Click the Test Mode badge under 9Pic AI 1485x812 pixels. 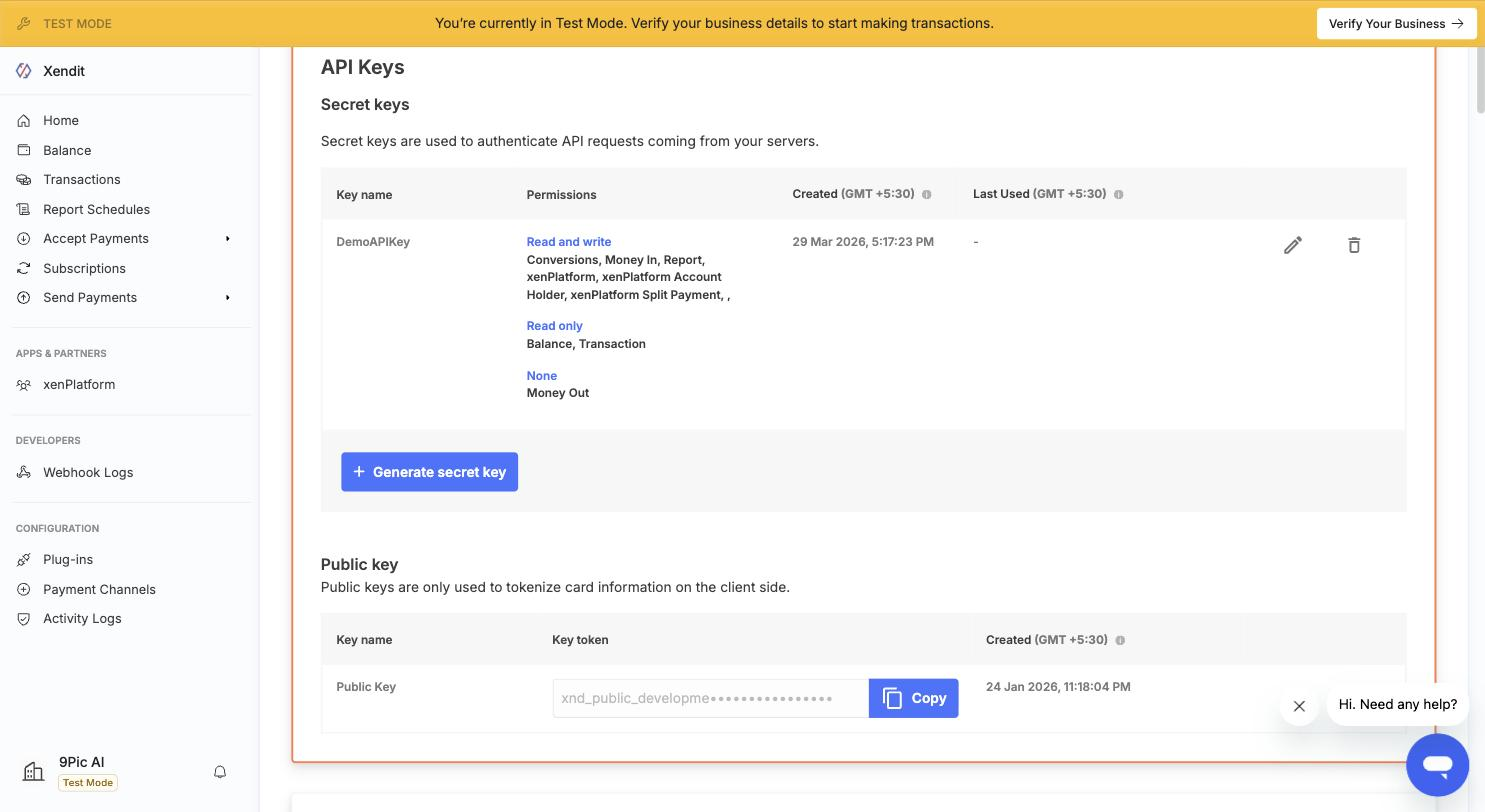click(x=88, y=783)
